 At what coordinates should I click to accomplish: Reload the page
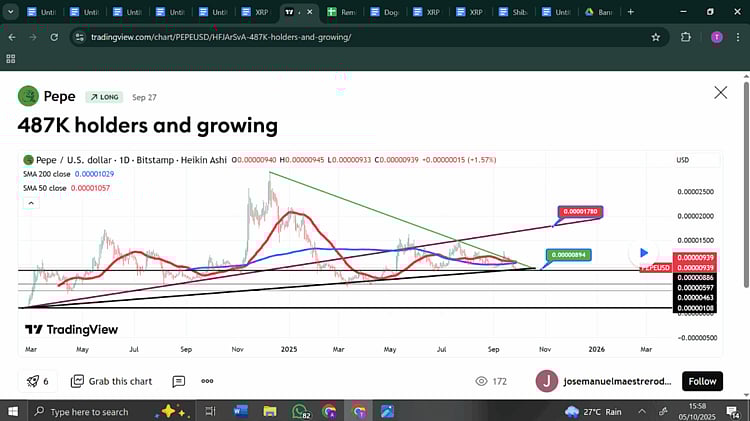56,37
